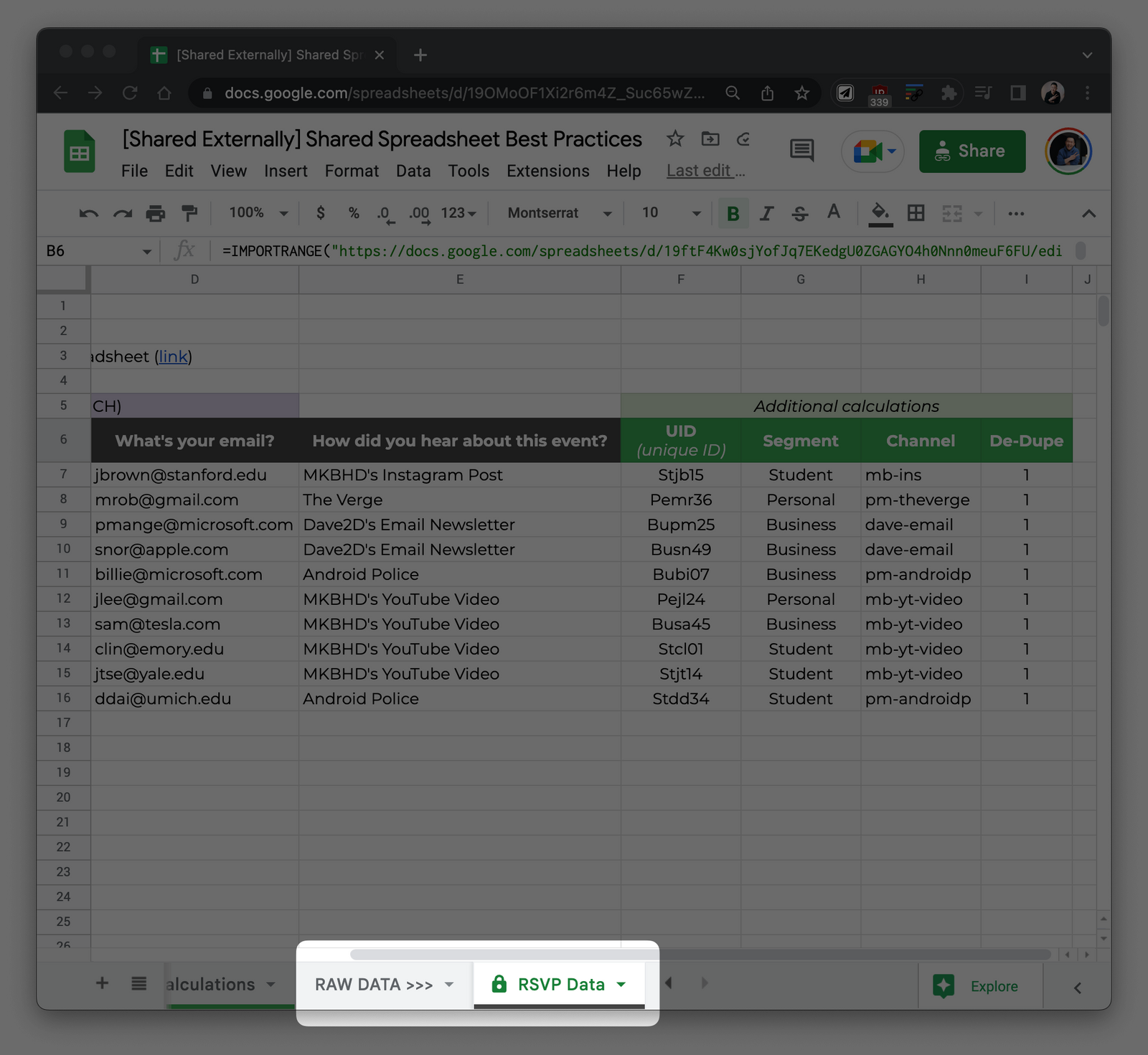Collapse the toolbar with the chevron
The image size is (1148, 1055).
point(1088,213)
